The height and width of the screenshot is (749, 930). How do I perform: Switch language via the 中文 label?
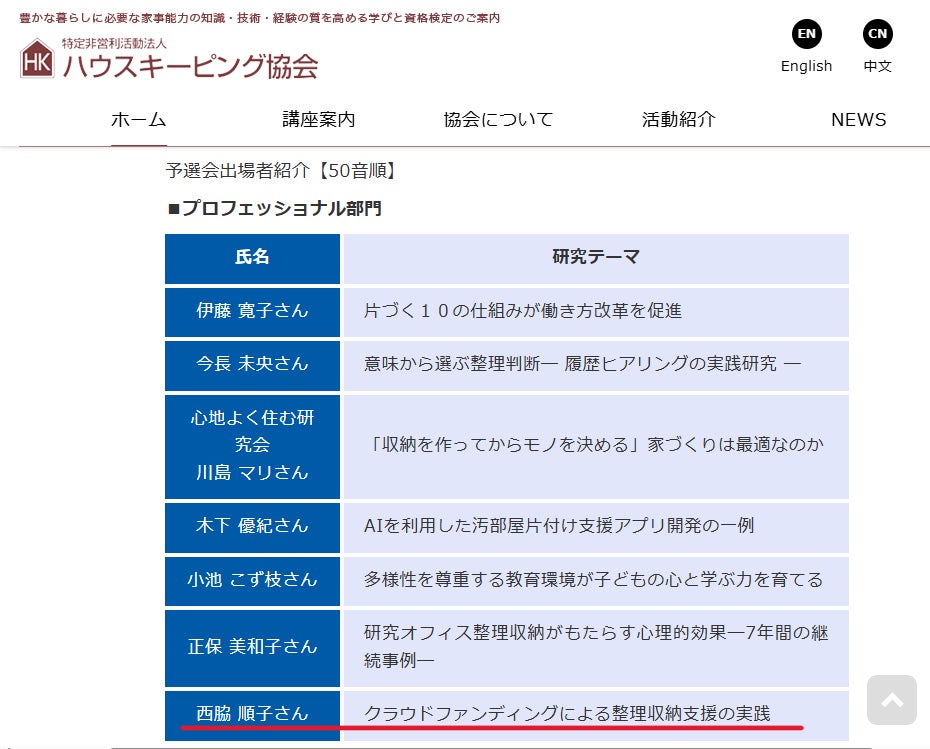tap(877, 66)
